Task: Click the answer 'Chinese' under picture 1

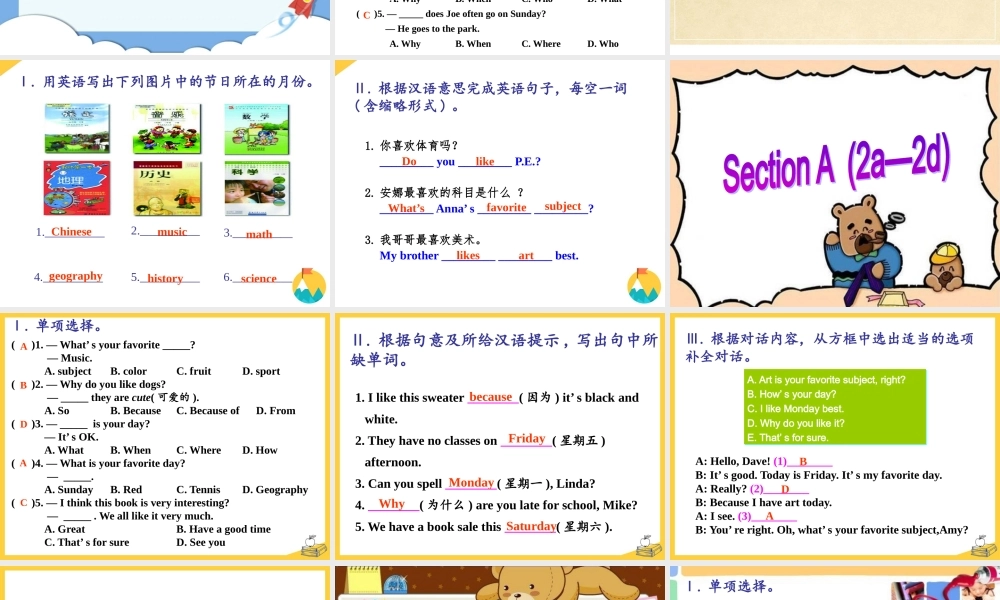Action: pyautogui.click(x=71, y=231)
